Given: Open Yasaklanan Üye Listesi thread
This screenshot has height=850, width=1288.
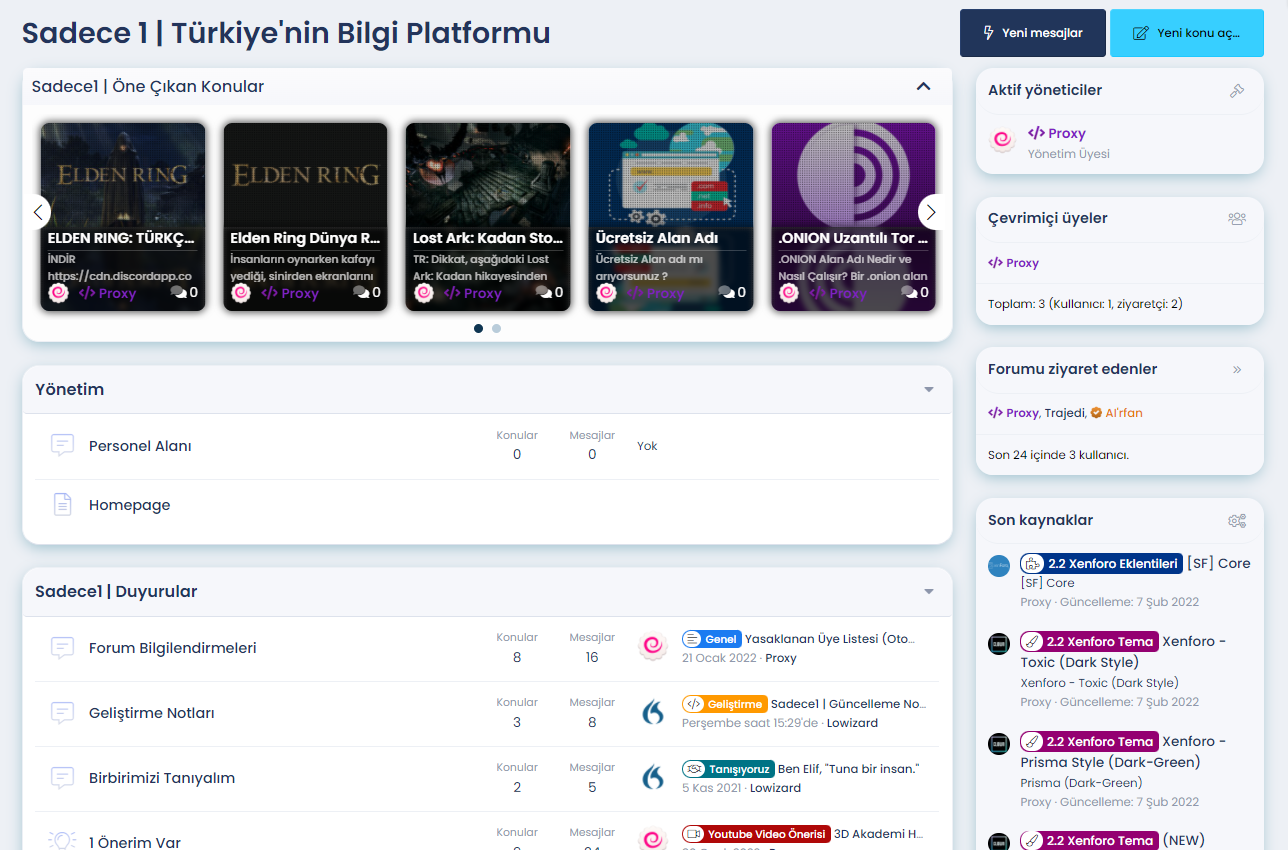Looking at the screenshot, I should click(x=830, y=639).
